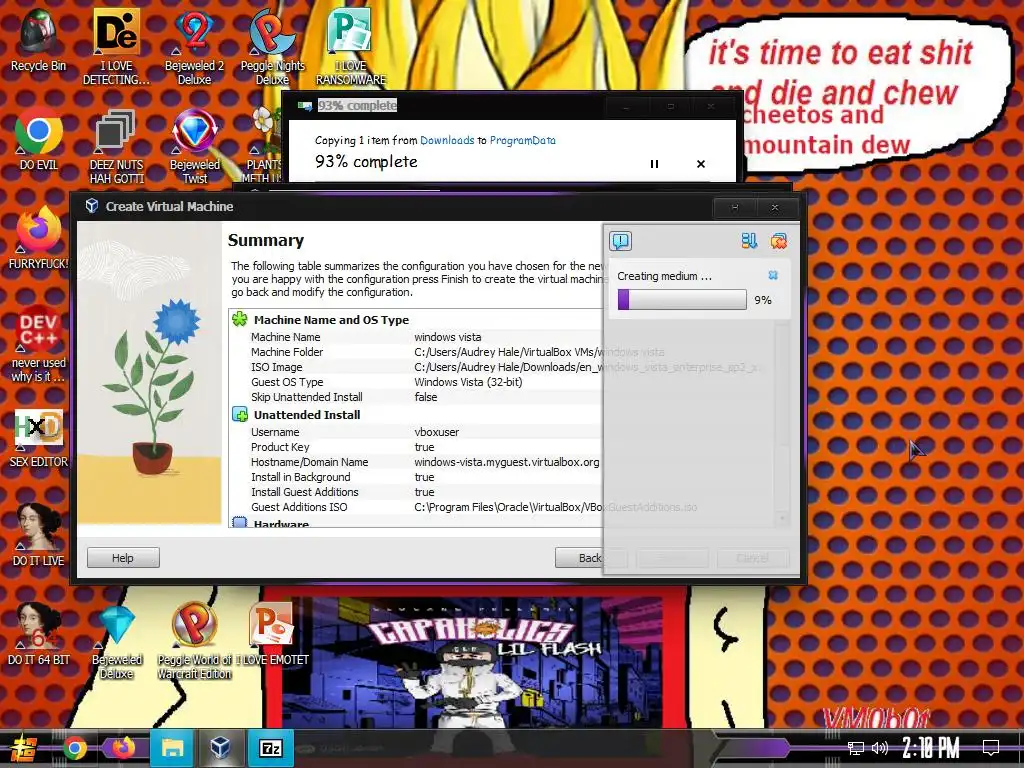Open the I LOVE EMOTET PowerPoint shortcut

point(272,633)
